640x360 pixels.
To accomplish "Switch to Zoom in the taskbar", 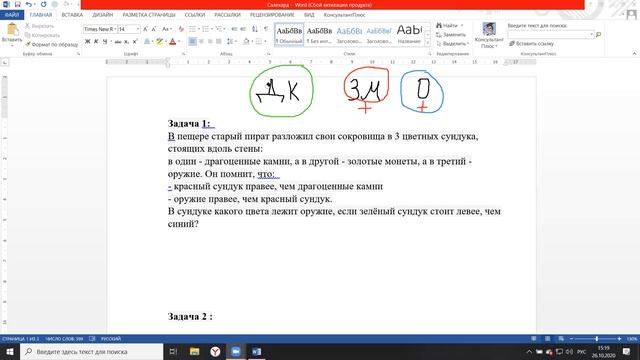I will coord(236,351).
